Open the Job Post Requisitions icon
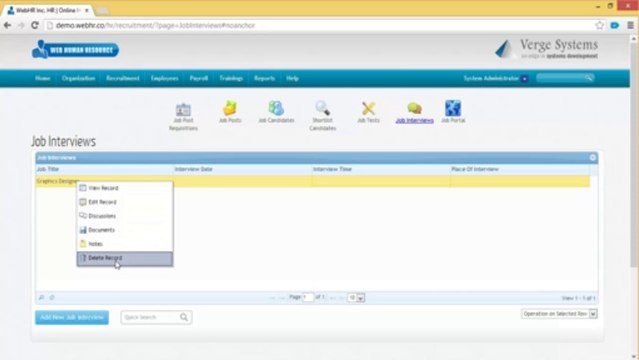The width and height of the screenshot is (639, 360). [183, 109]
